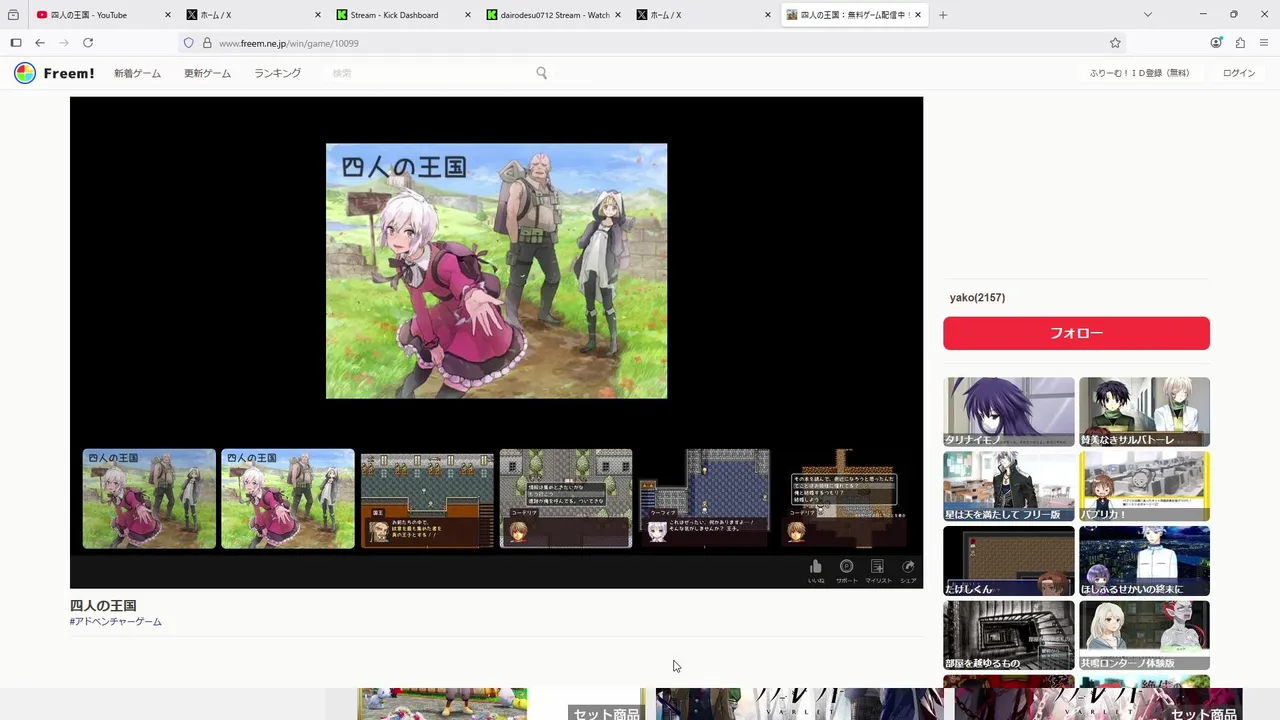Open the ランキング menu item
This screenshot has width=1280, height=720.
tap(277, 73)
